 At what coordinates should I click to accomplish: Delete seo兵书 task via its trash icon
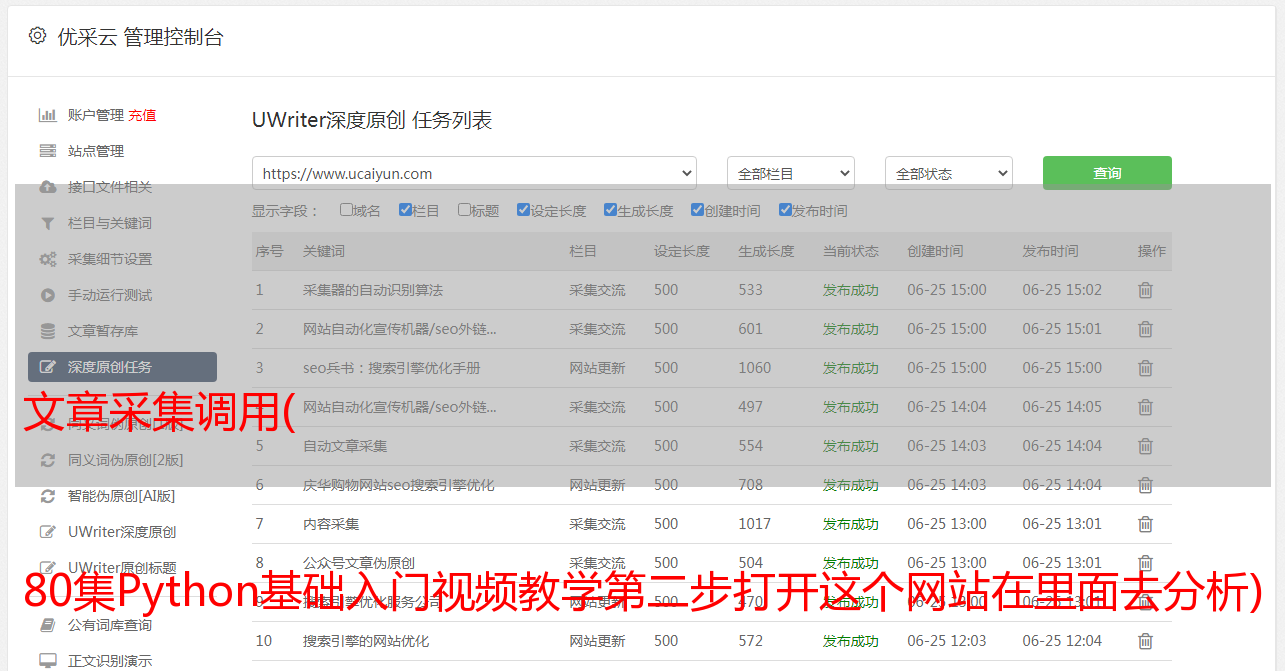click(x=1146, y=368)
